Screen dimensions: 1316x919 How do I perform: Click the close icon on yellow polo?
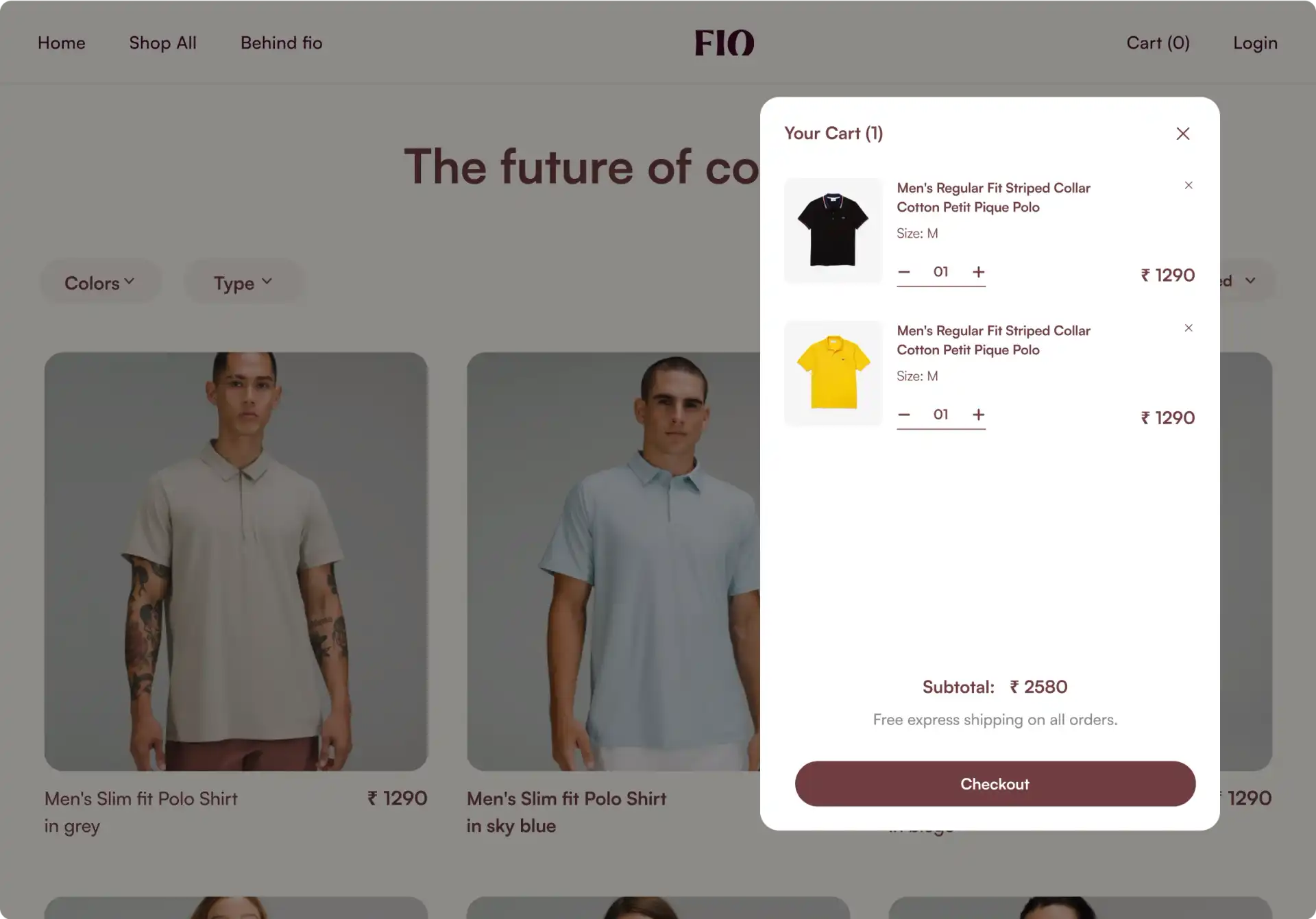(1188, 328)
